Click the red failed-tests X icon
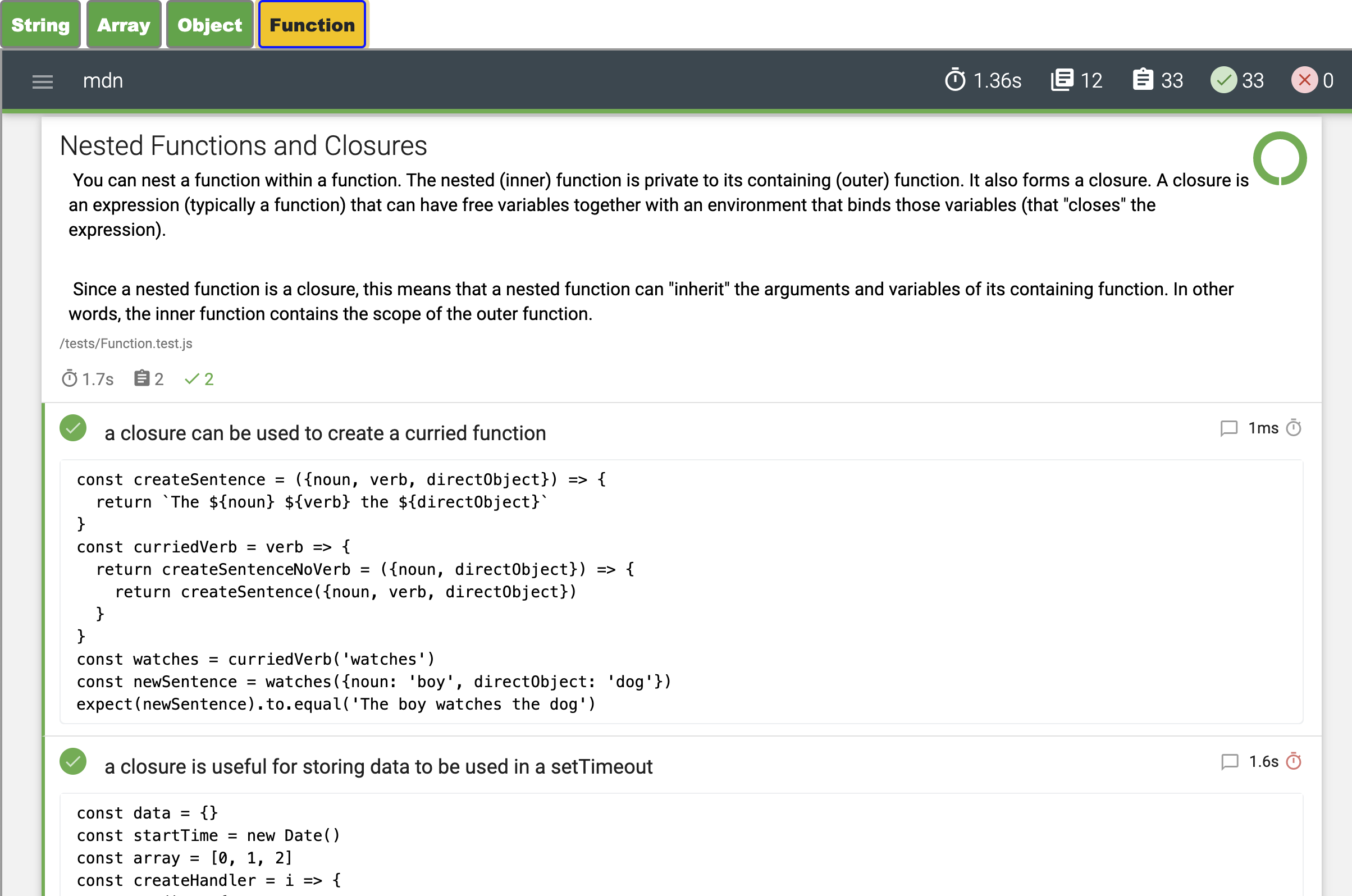Screen dimensions: 1352x896 [1305, 80]
